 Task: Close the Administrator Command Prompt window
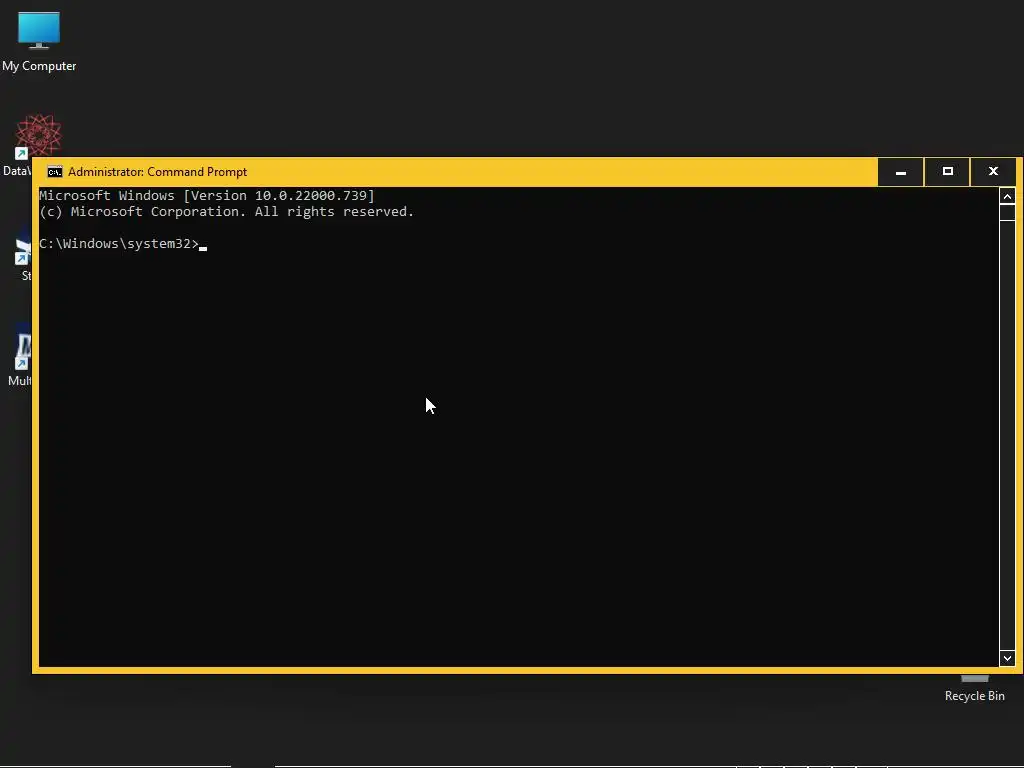(993, 172)
